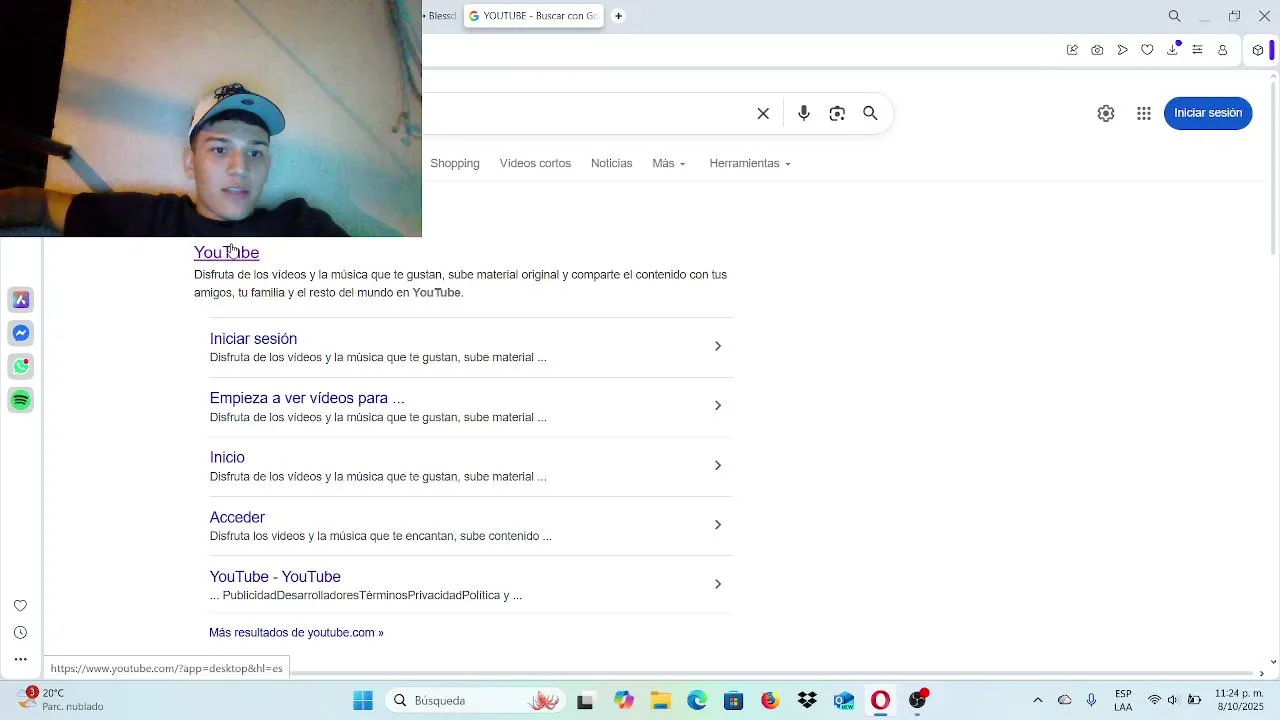Open Google quick settings gear
Viewport: 1280px width, 720px height.
coord(1106,113)
